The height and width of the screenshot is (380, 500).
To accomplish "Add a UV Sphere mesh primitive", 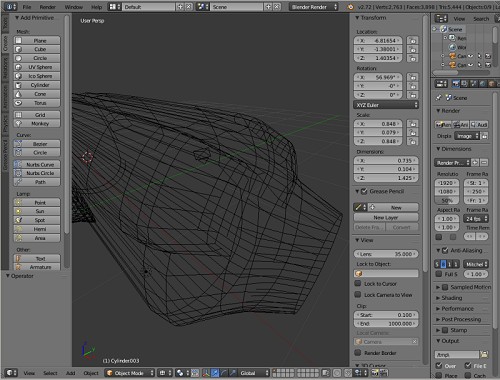I will [x=37, y=67].
